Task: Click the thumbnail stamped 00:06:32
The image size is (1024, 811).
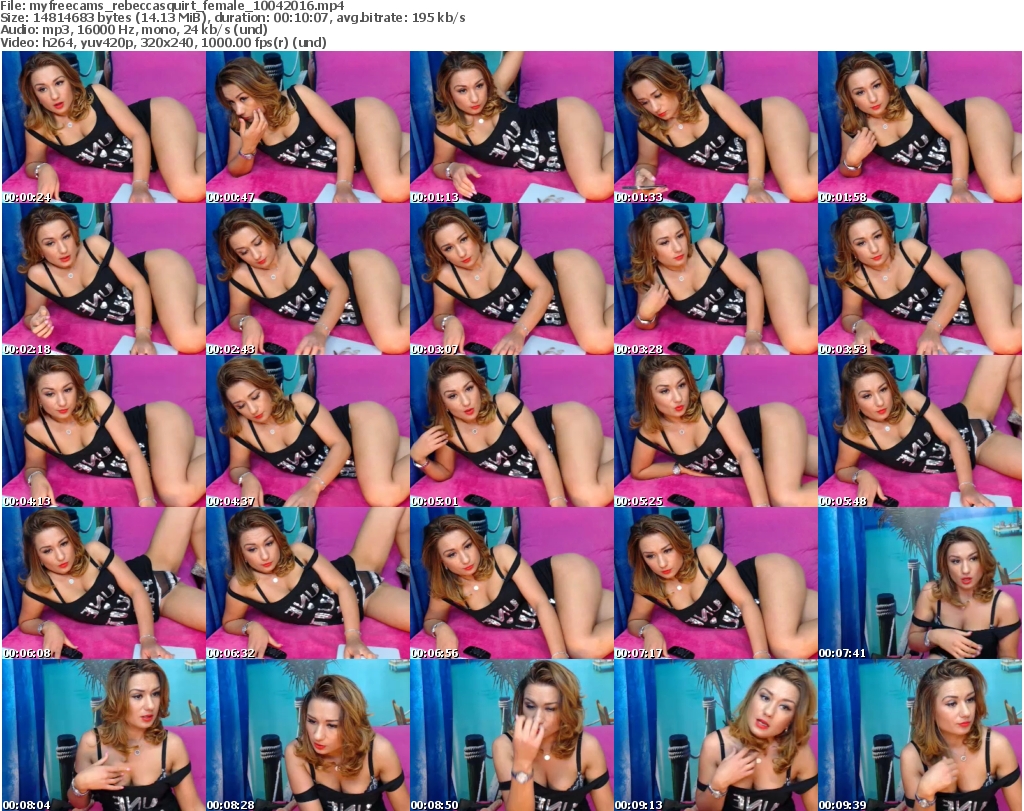Action: coord(308,583)
